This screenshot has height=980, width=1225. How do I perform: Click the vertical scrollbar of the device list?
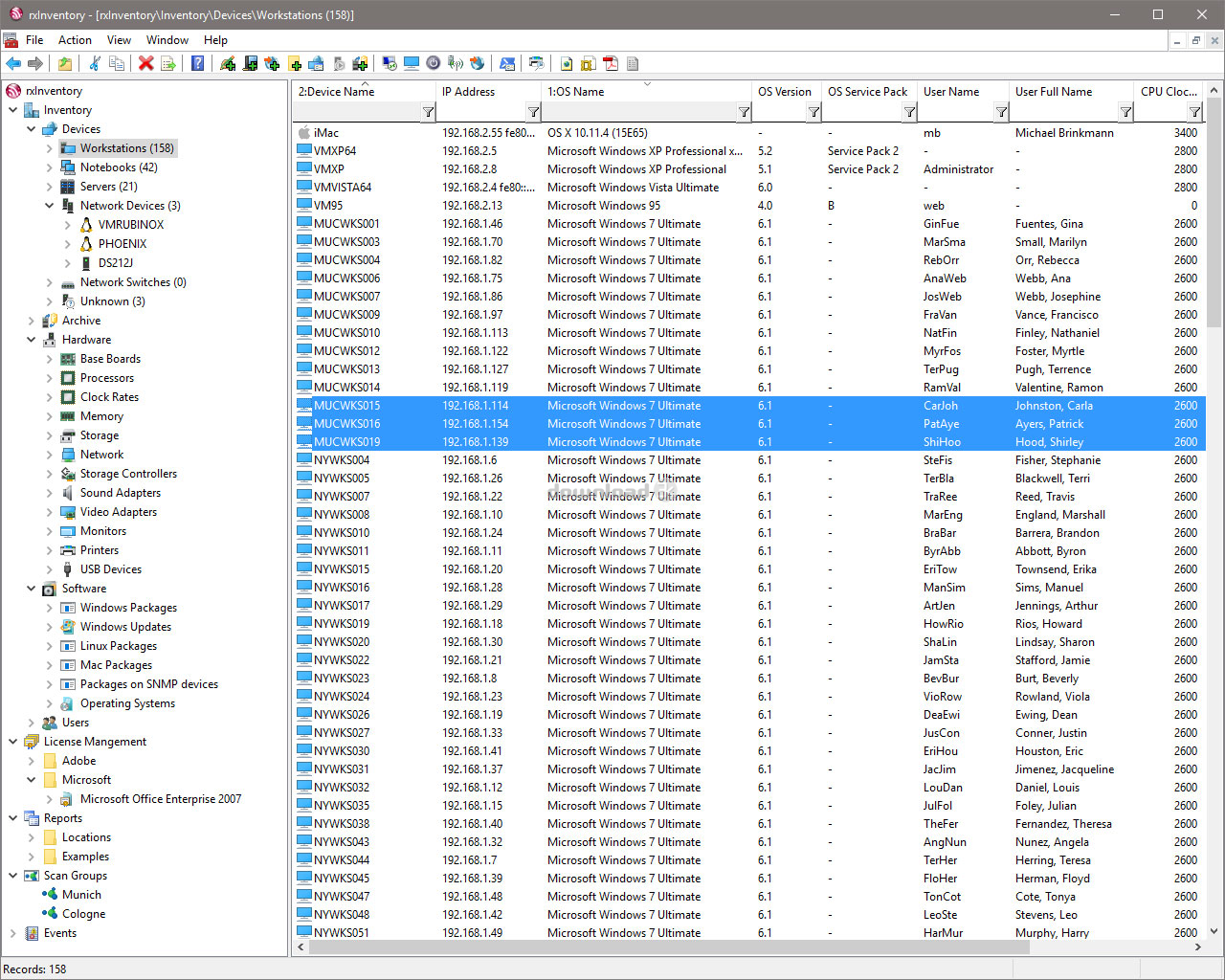[1214, 211]
